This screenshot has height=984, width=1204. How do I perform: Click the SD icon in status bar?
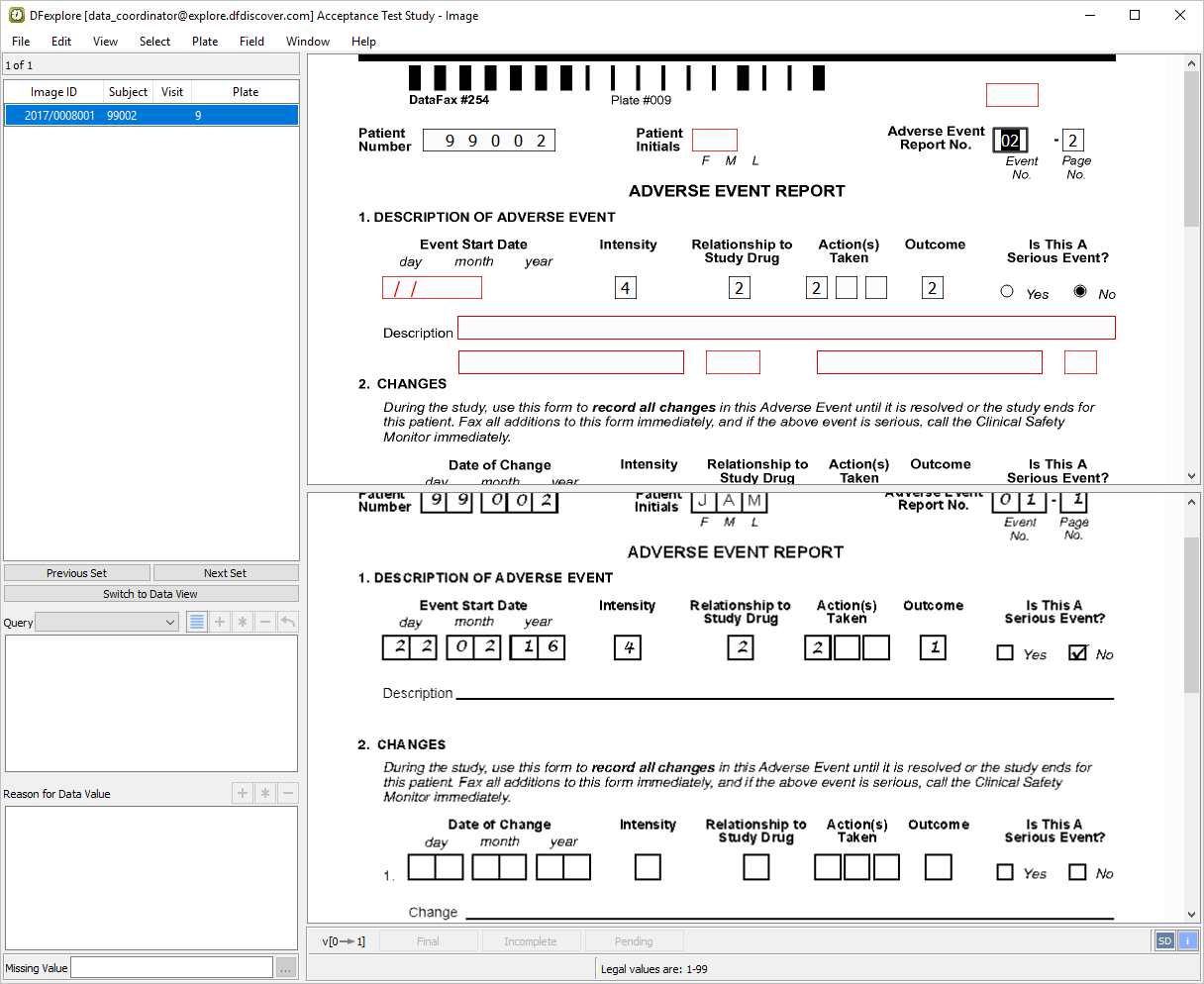[x=1164, y=941]
